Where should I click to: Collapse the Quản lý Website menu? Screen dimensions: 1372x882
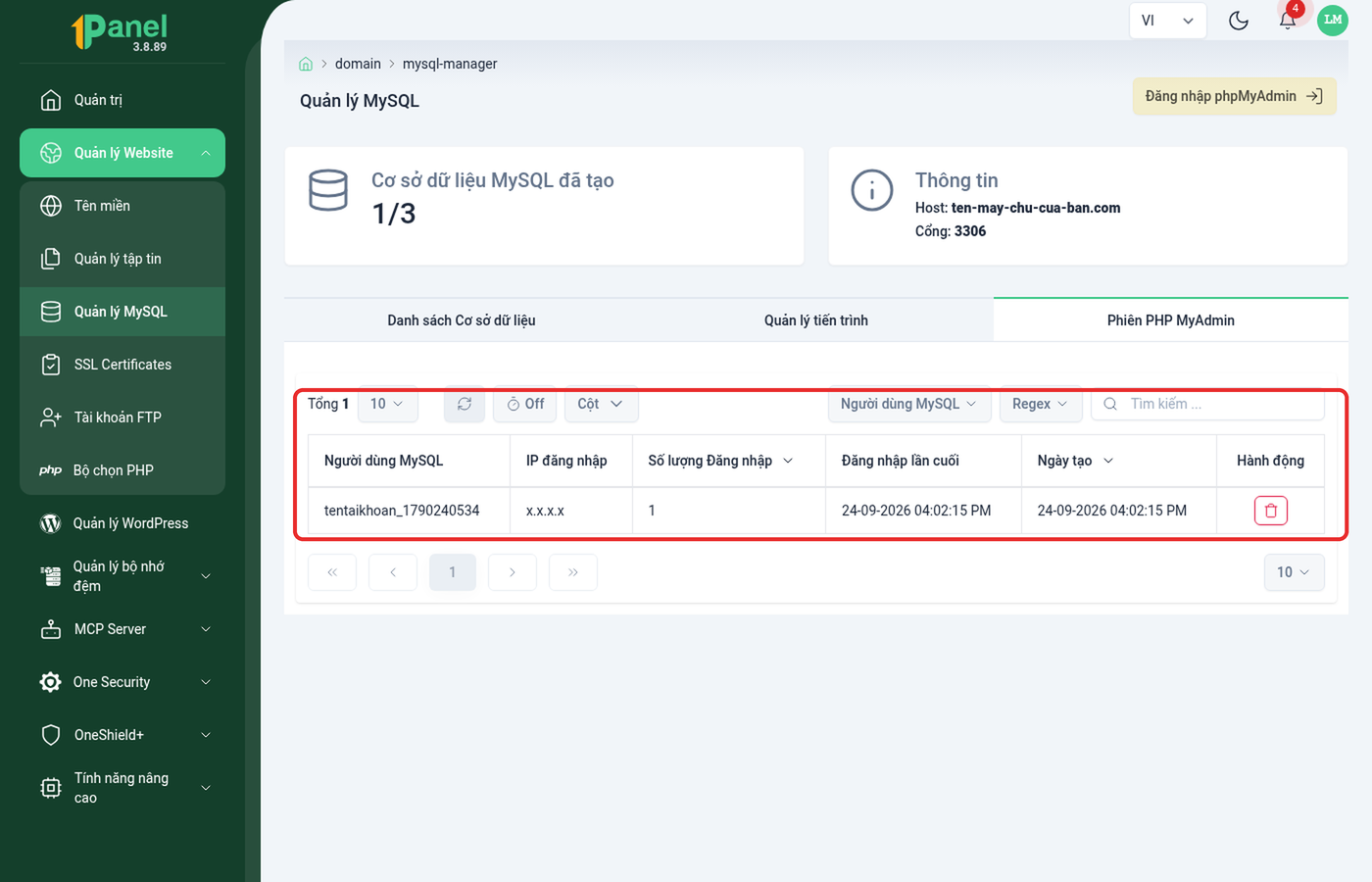122,153
